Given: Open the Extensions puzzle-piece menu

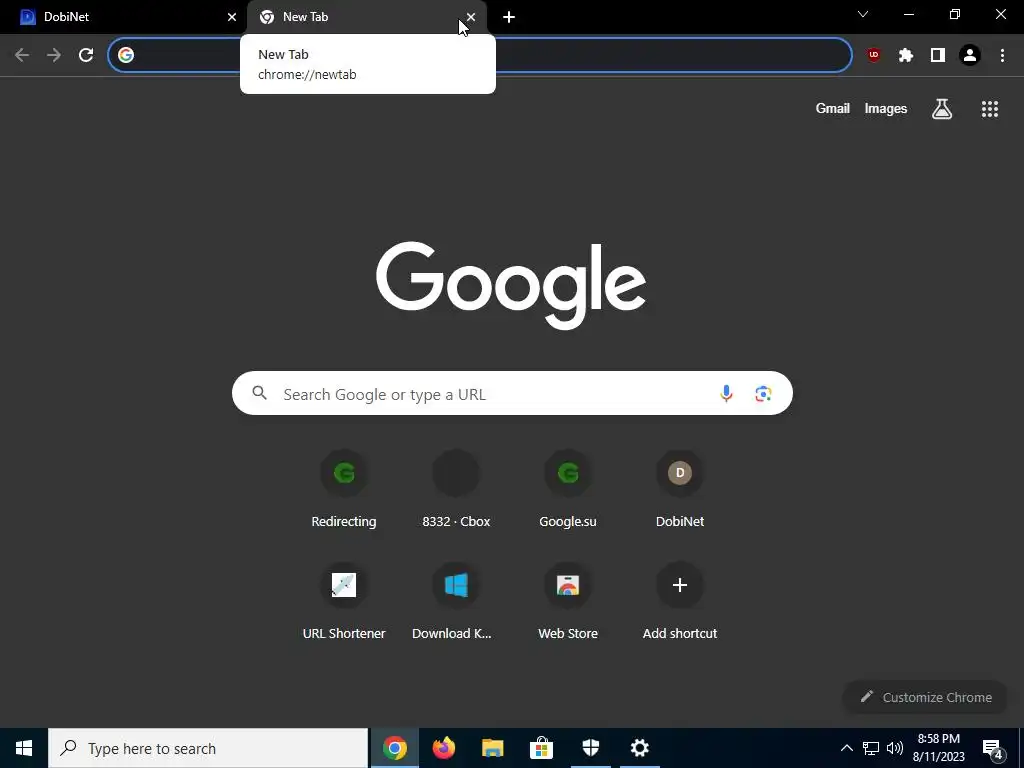Looking at the screenshot, I should (905, 55).
